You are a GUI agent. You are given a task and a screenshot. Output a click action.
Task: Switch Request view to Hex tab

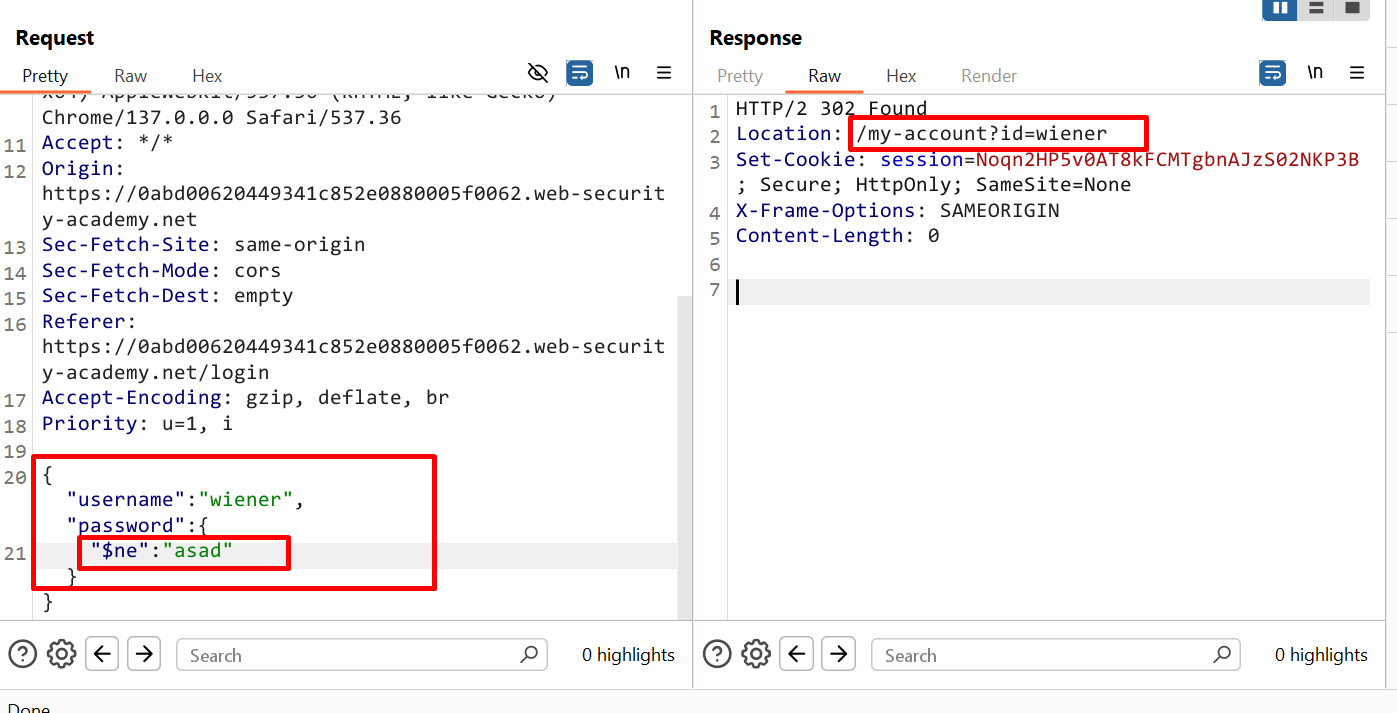(x=207, y=76)
